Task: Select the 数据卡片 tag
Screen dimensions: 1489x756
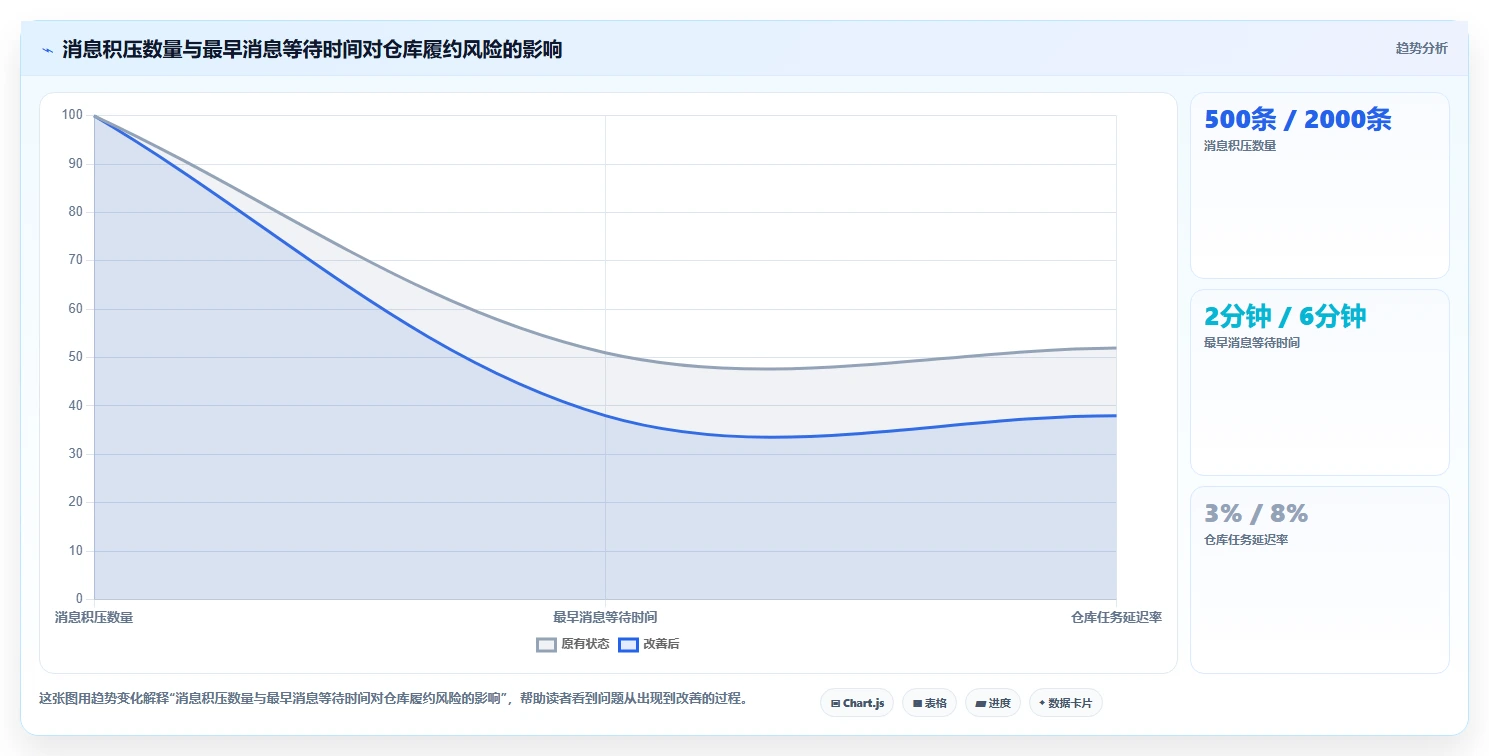Action: point(1066,703)
